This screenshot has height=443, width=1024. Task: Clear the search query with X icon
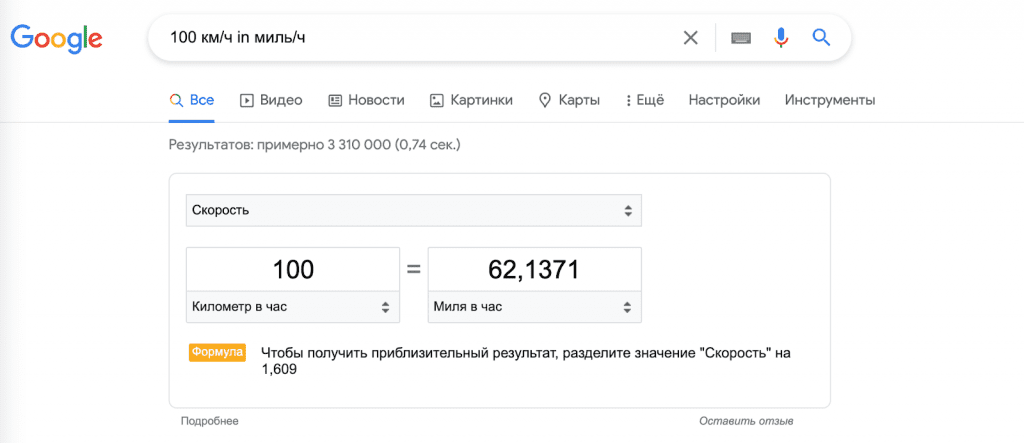690,38
